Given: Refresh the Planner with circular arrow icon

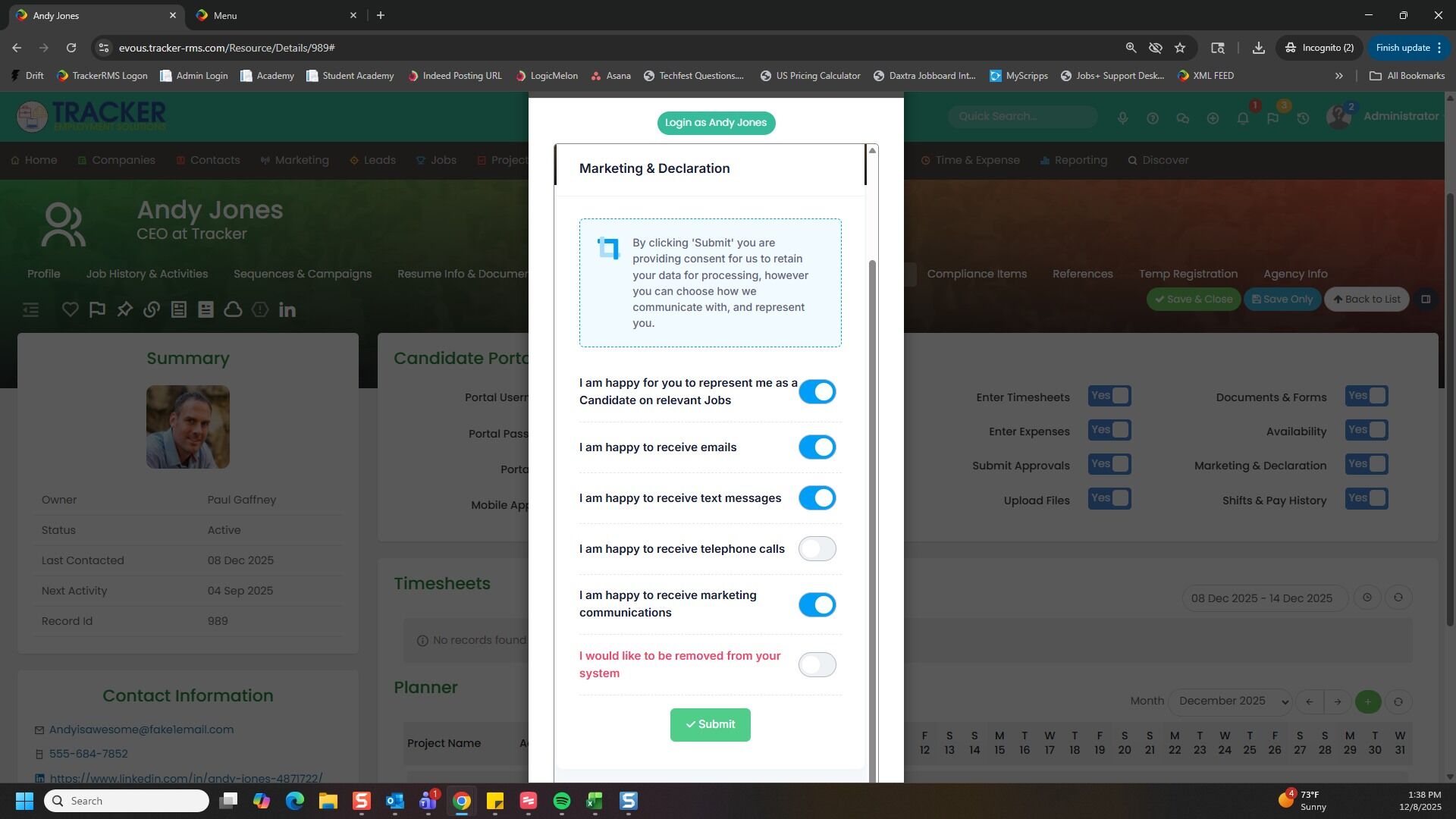Looking at the screenshot, I should click(1398, 701).
